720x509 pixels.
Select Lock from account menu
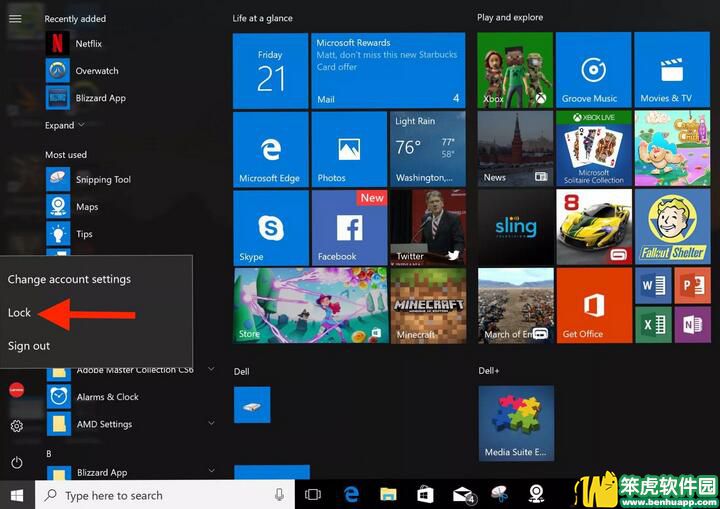pyautogui.click(x=19, y=313)
